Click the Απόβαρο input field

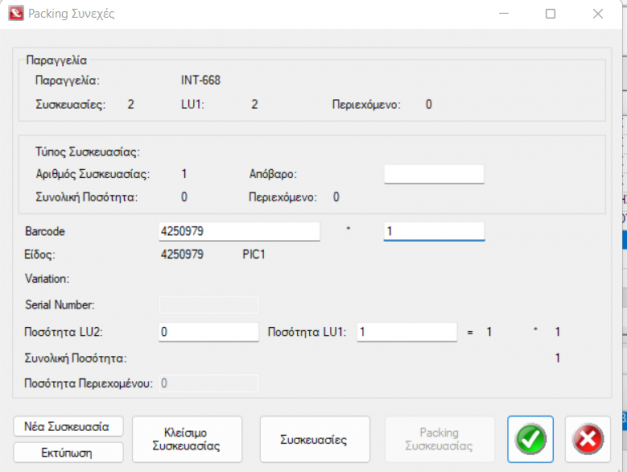point(434,174)
